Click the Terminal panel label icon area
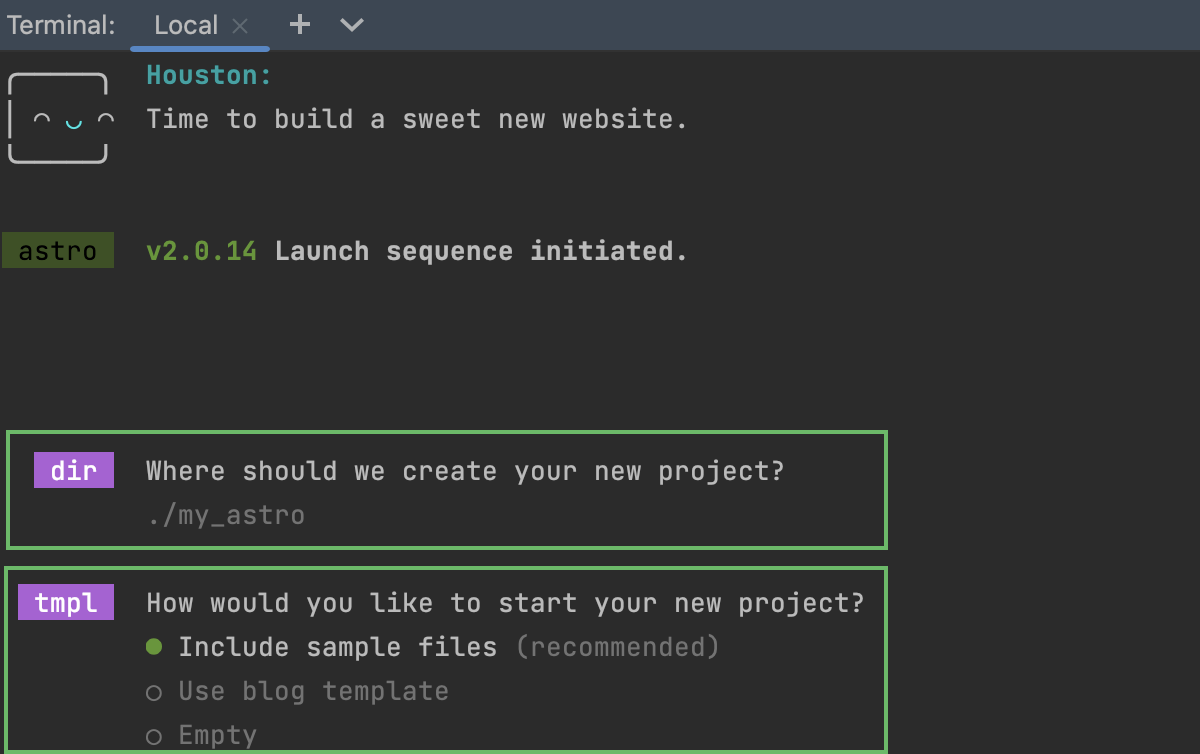This screenshot has width=1200, height=754. coord(61,24)
